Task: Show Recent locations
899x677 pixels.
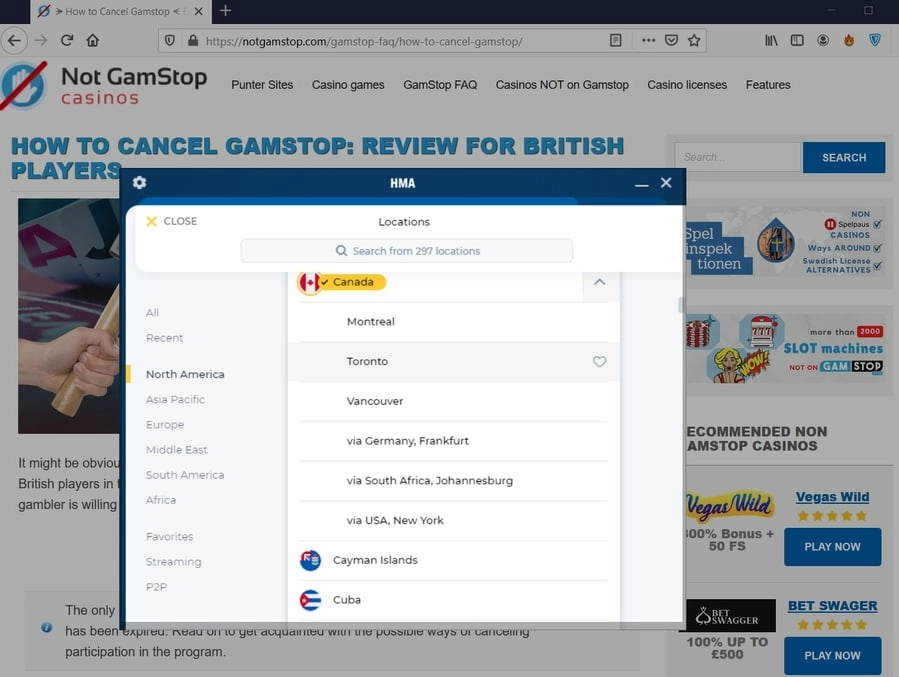Action: coord(165,338)
